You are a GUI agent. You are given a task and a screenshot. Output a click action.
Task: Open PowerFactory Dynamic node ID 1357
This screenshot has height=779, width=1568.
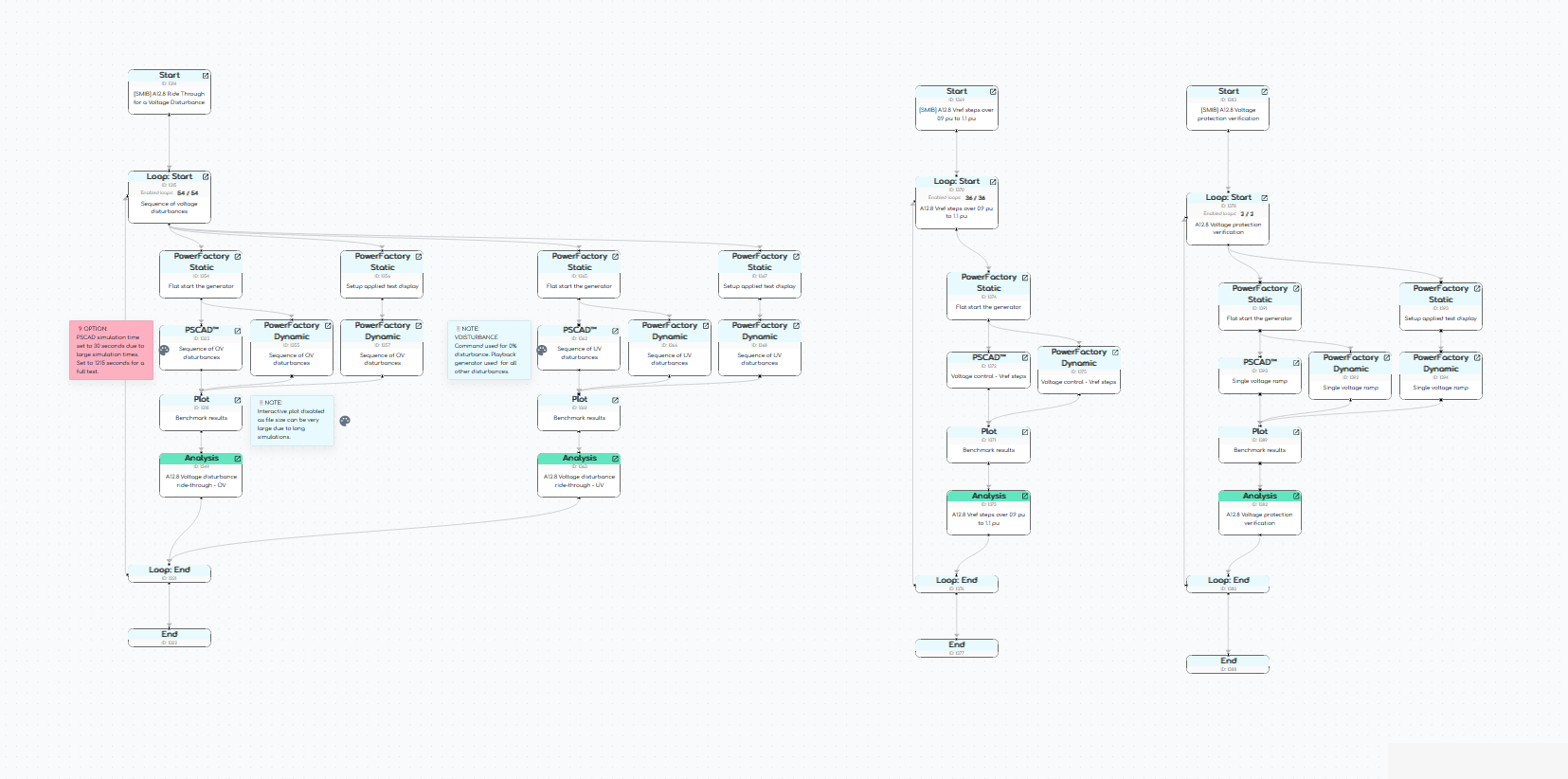pos(419,326)
